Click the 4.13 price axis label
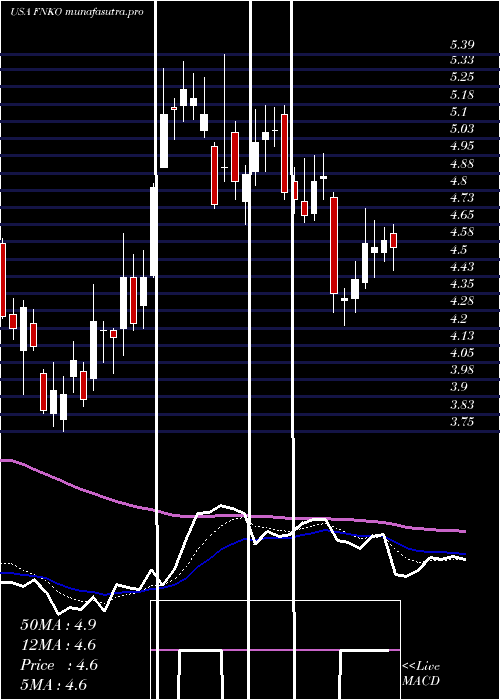Image resolution: width=500 pixels, height=700 pixels. [x=462, y=336]
